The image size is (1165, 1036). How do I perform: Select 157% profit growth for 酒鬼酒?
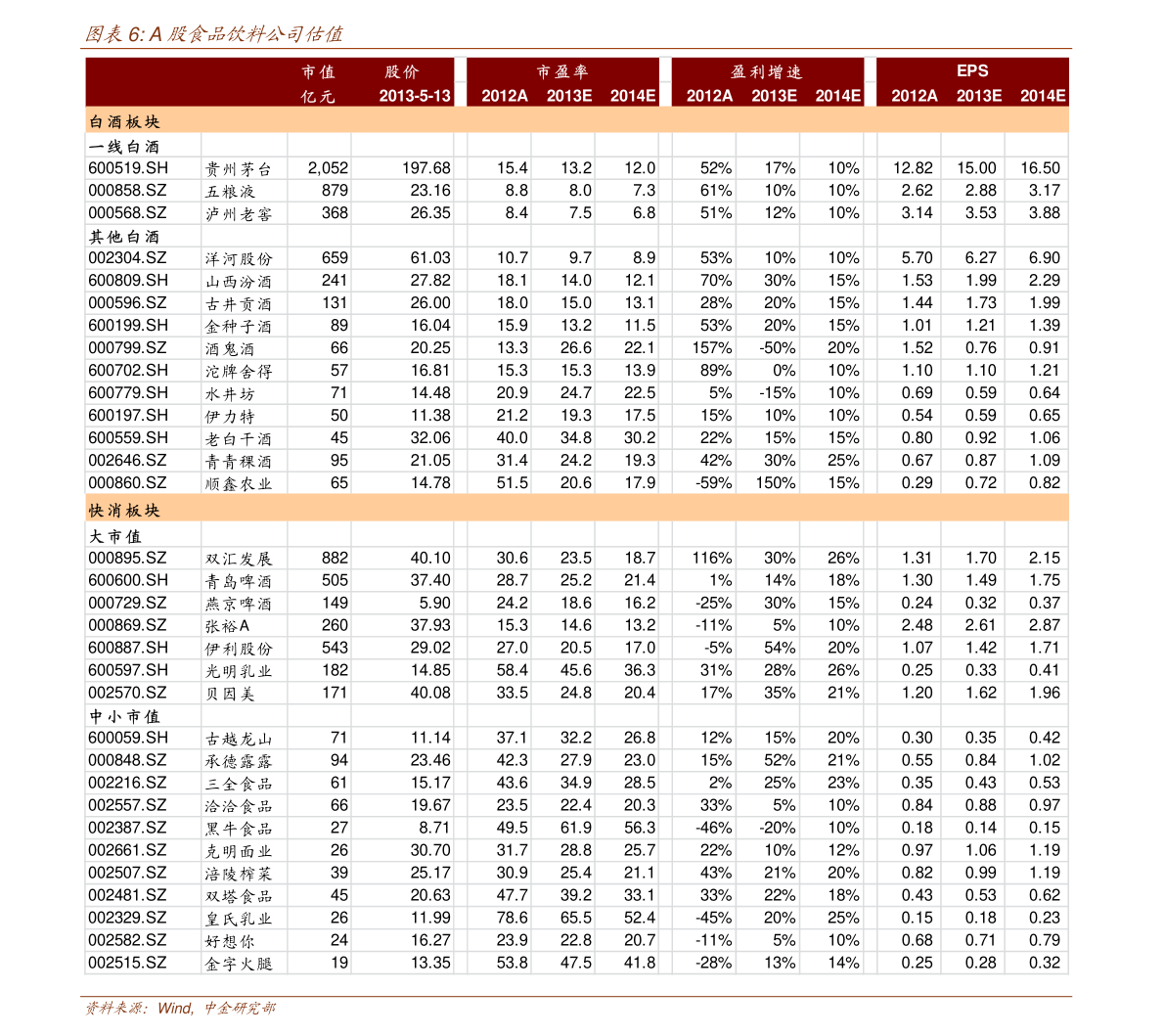[711, 348]
